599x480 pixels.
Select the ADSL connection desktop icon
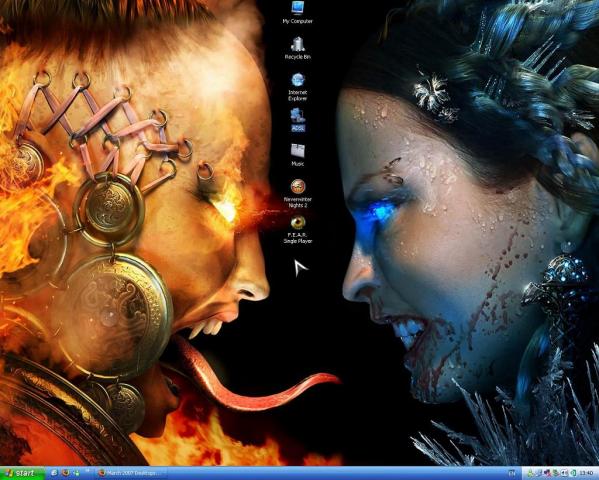coord(298,120)
